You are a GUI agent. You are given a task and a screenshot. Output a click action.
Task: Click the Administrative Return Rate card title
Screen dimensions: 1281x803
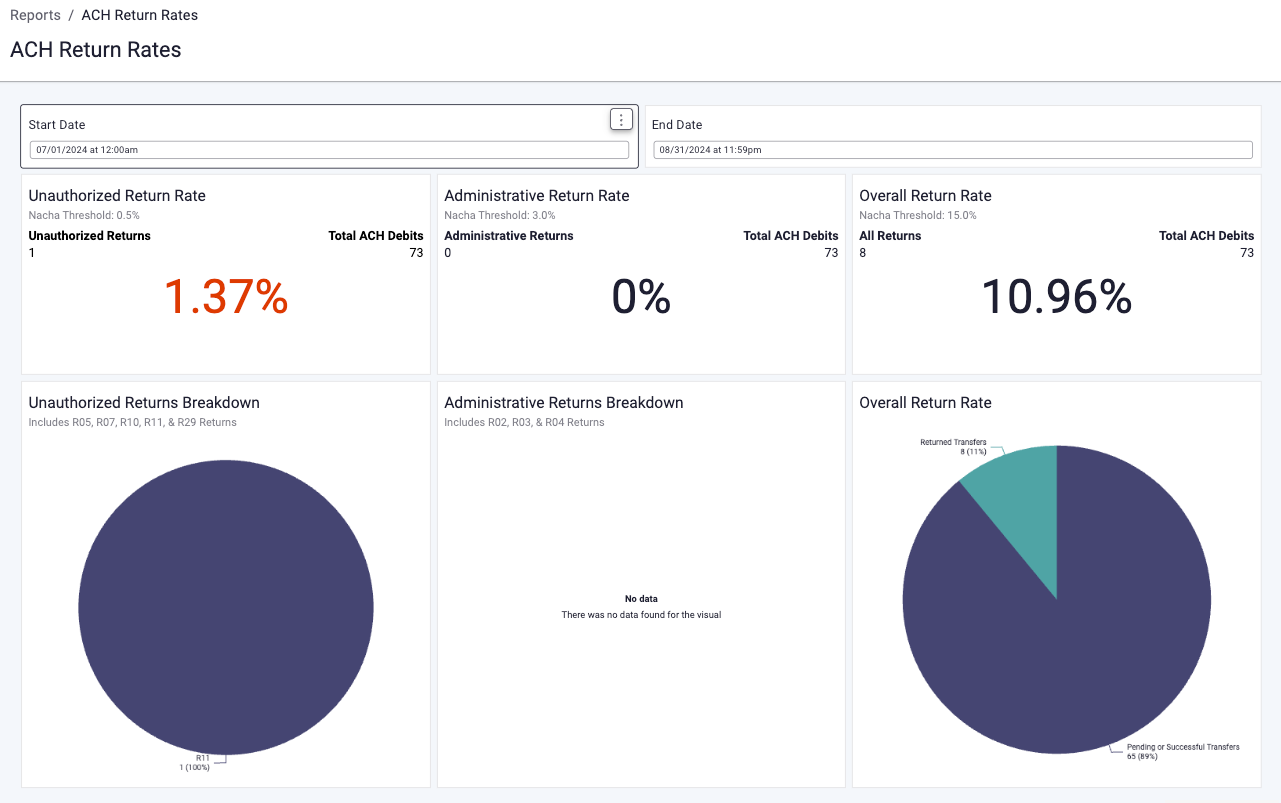[x=537, y=196]
